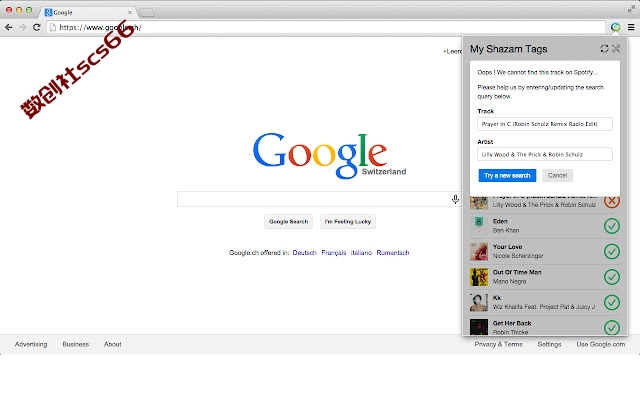Click the Try a new search button
Screen dimensions: 640x400
point(507,176)
